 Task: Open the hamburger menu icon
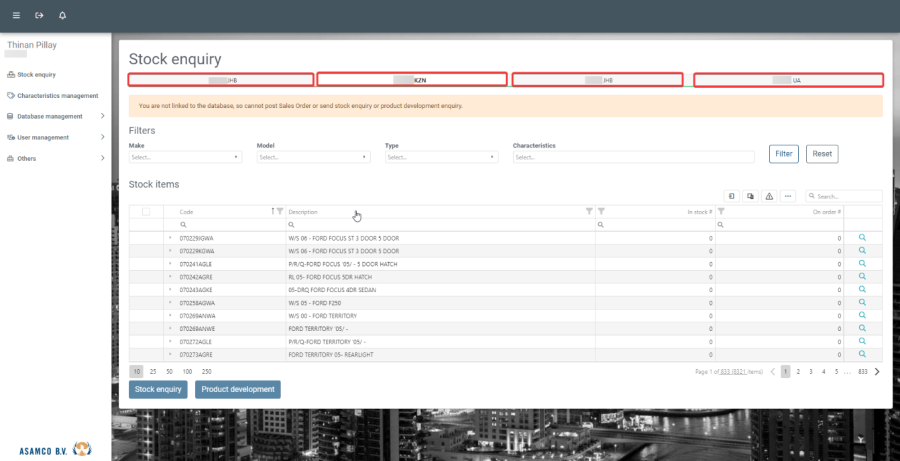[16, 16]
